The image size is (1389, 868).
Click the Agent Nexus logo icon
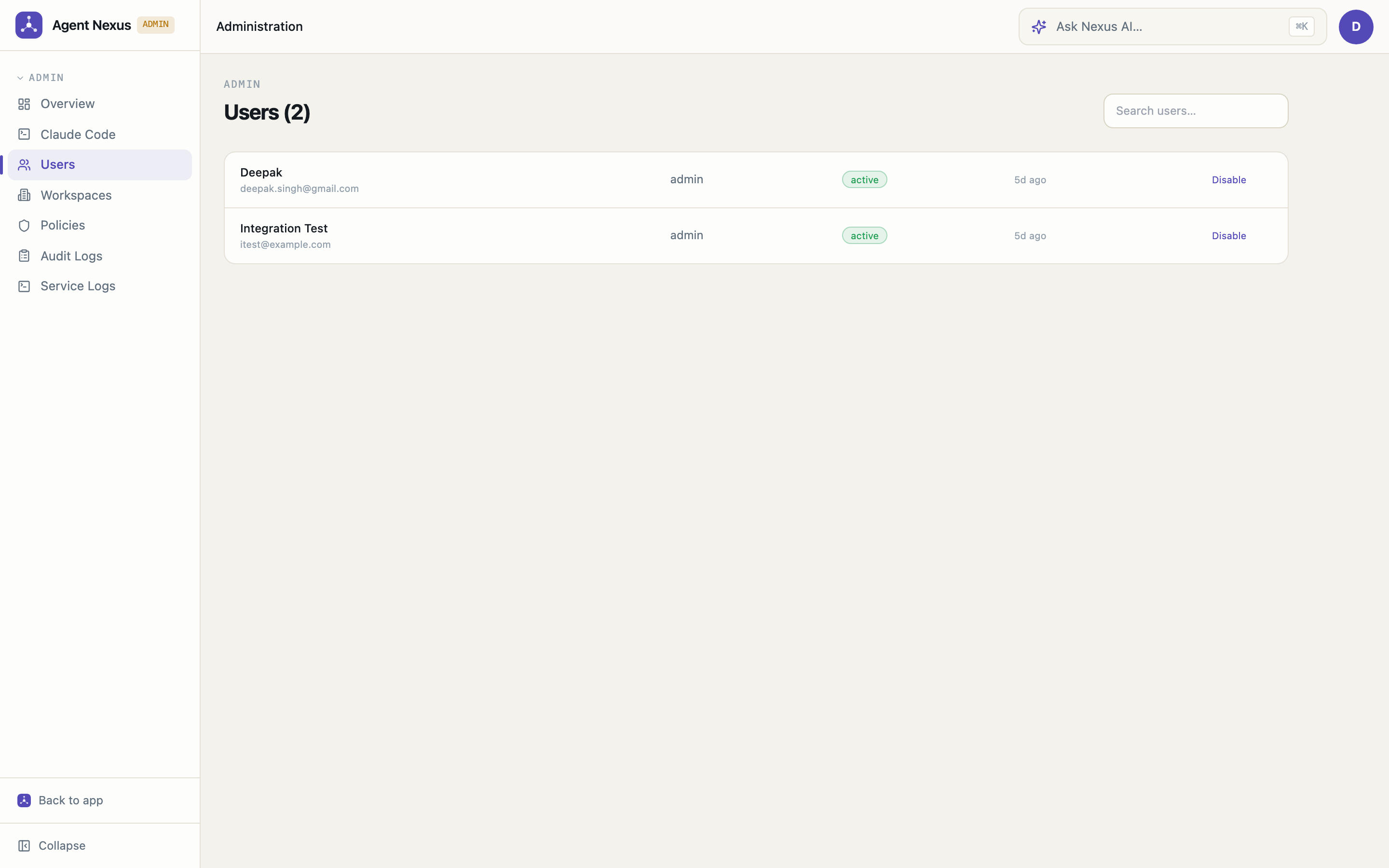pyautogui.click(x=29, y=25)
